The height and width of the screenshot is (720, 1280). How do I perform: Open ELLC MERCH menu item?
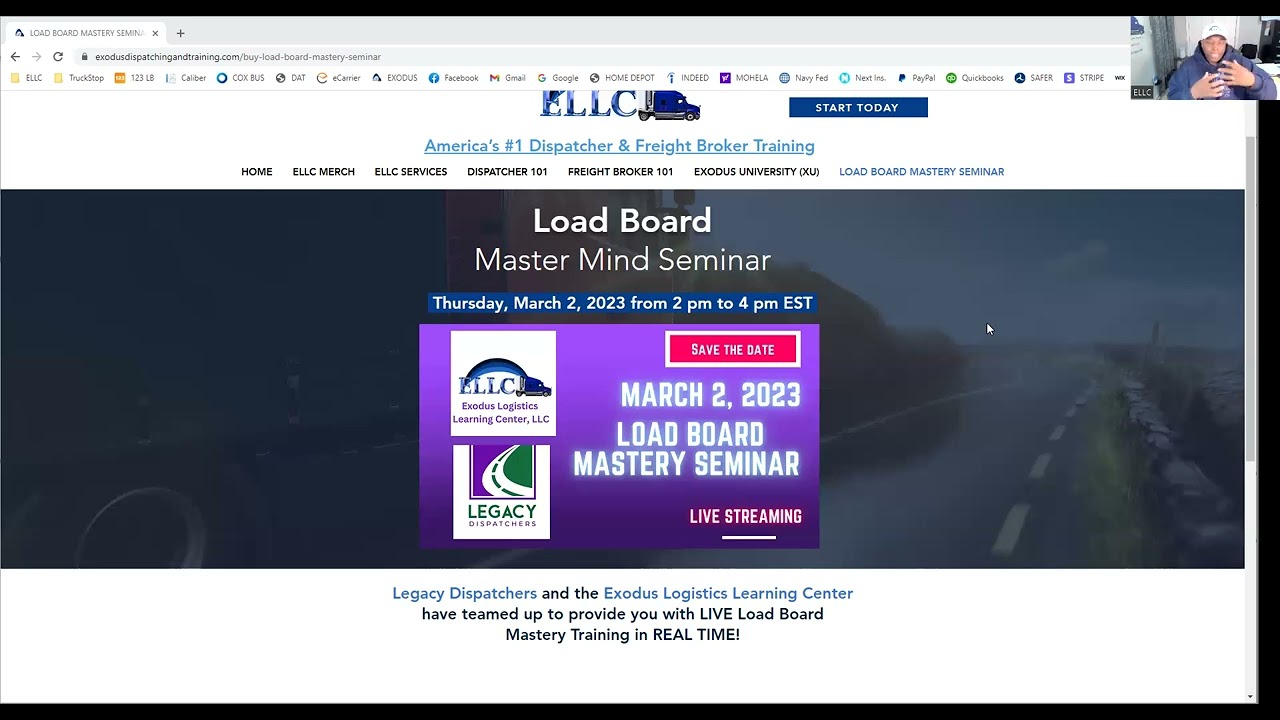[x=324, y=172]
